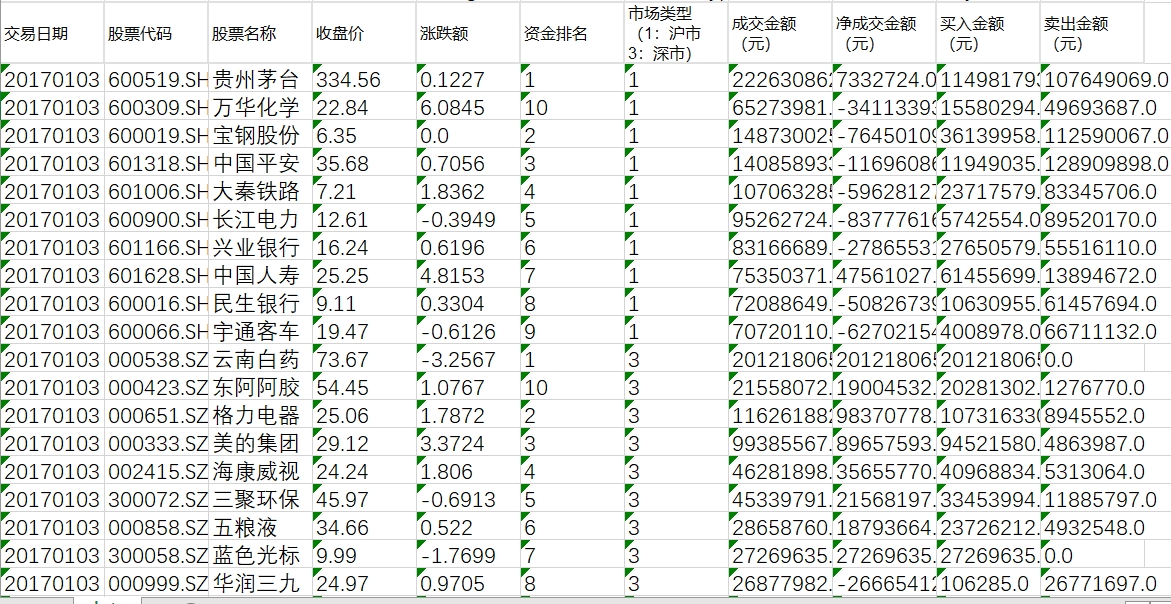This screenshot has width=1171, height=604.
Task: Click the 美的集团 cell
Action: tap(260, 443)
